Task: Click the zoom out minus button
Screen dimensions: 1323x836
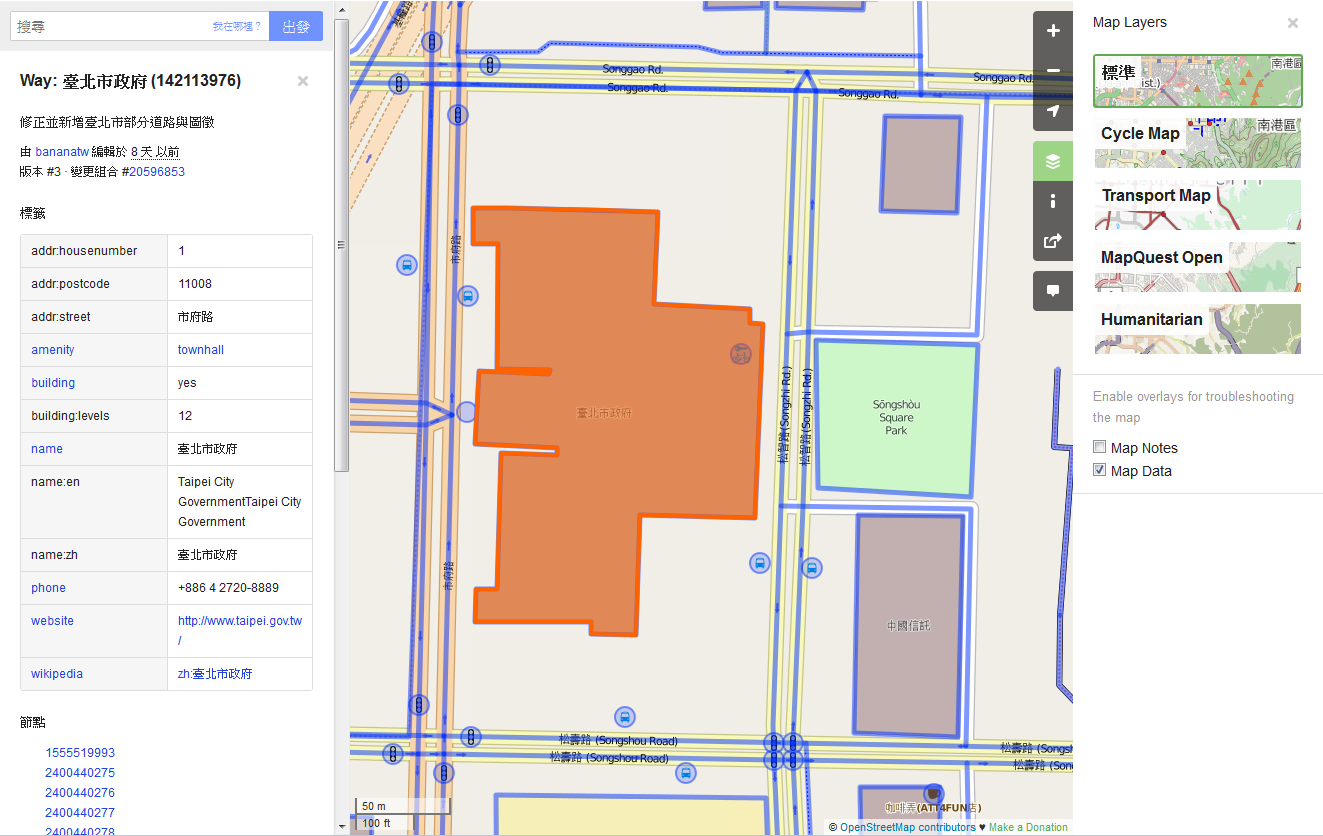Action: coord(1052,71)
